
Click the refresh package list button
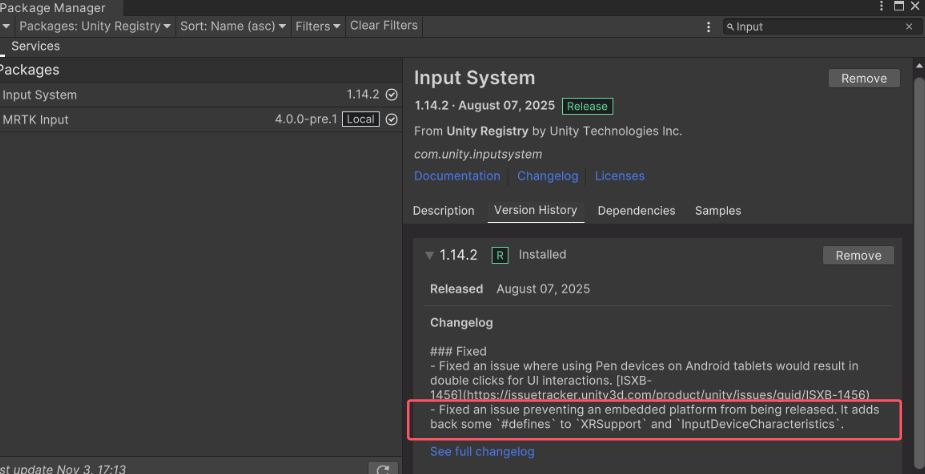(383, 469)
